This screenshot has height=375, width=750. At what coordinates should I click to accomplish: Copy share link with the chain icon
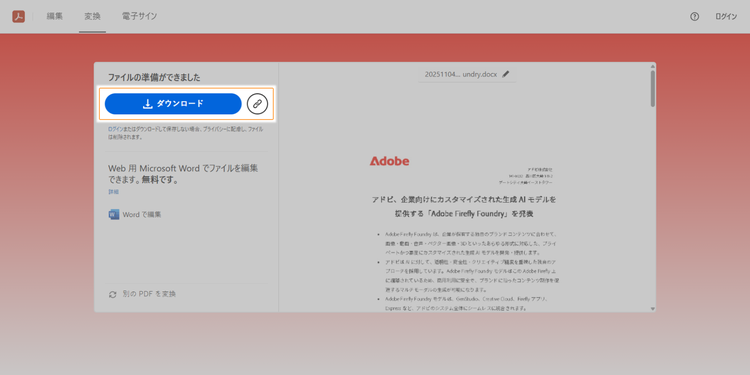[x=257, y=104]
